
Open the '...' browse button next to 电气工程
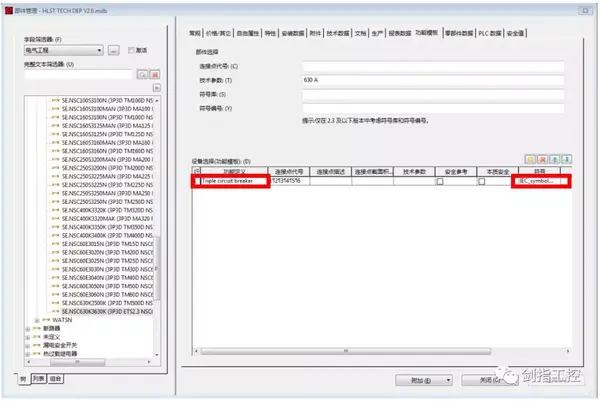click(x=113, y=50)
